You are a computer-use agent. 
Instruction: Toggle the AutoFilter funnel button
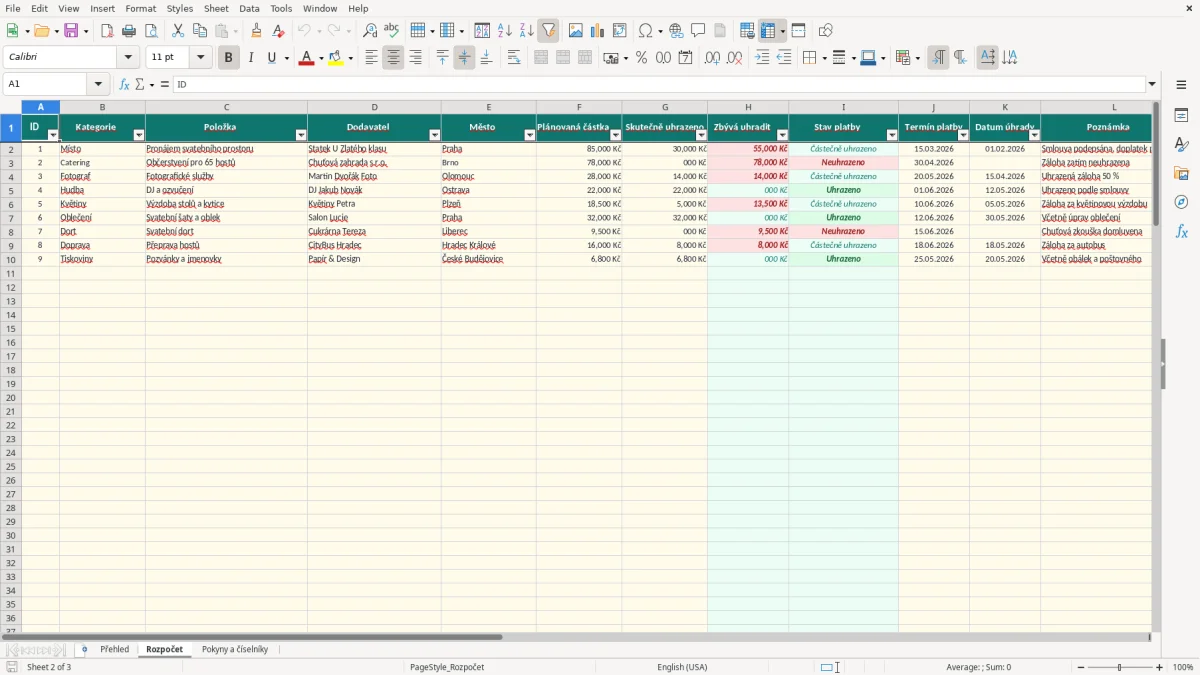click(x=549, y=31)
